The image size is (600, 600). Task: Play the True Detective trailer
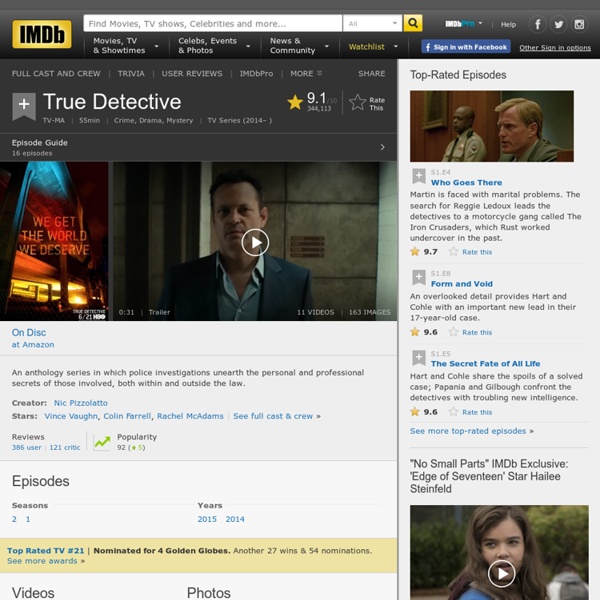[255, 242]
